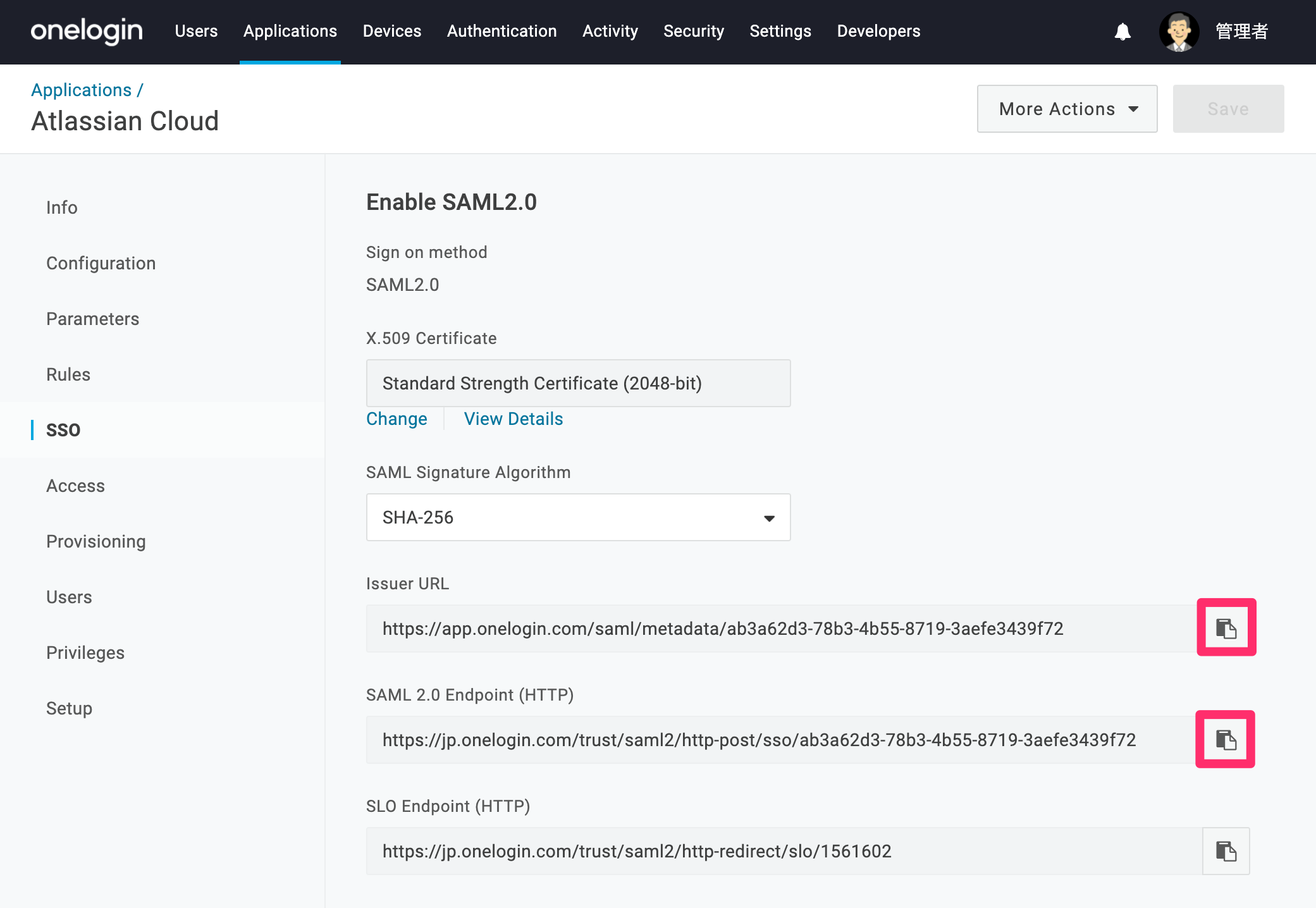
Task: Switch to the Configuration tab
Action: click(101, 263)
